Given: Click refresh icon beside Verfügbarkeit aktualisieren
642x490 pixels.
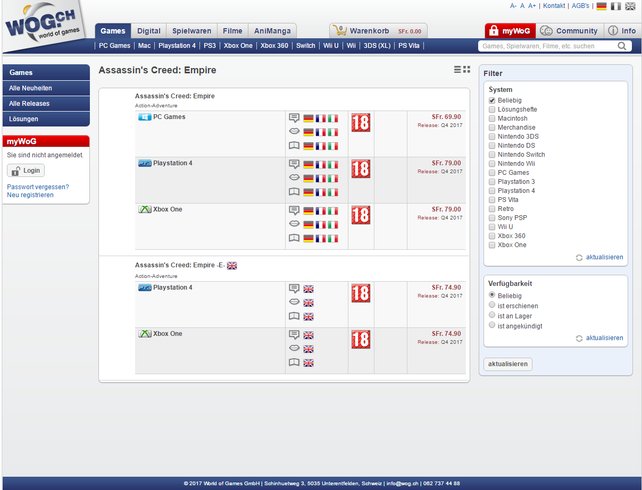Looking at the screenshot, I should 579,338.
